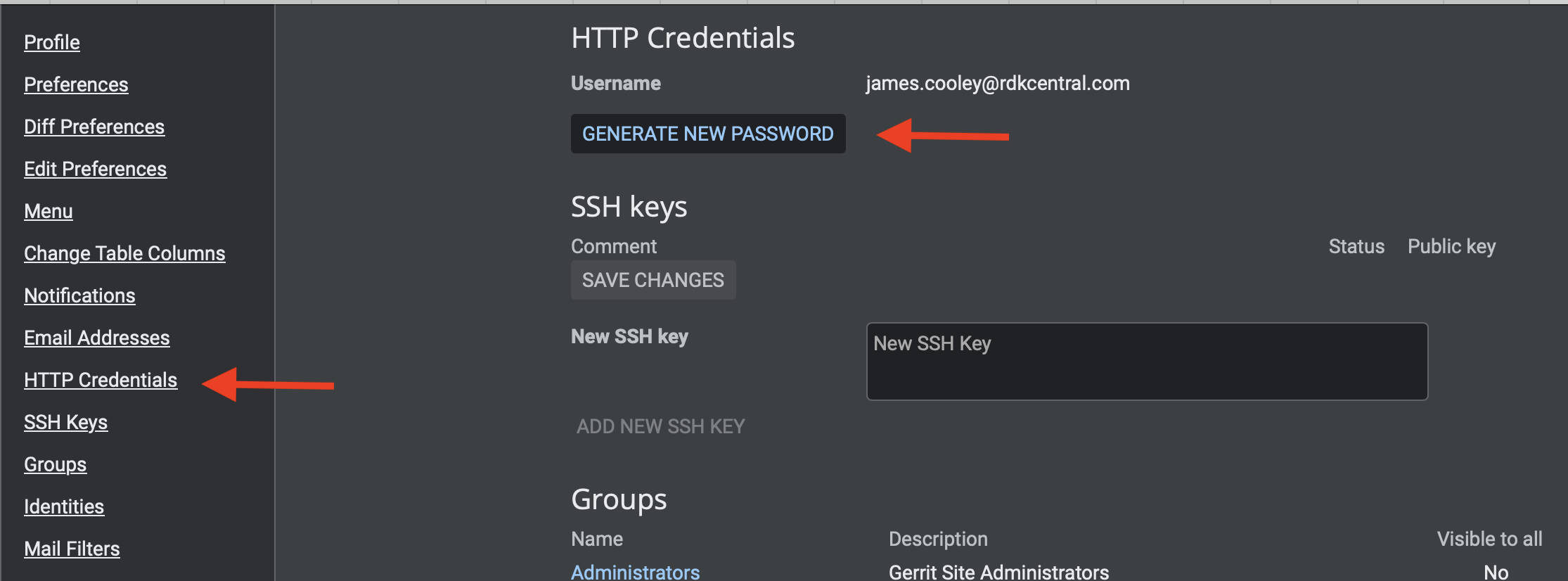Open the Administrators group link
This screenshot has height=581, width=1568.
tap(635, 572)
